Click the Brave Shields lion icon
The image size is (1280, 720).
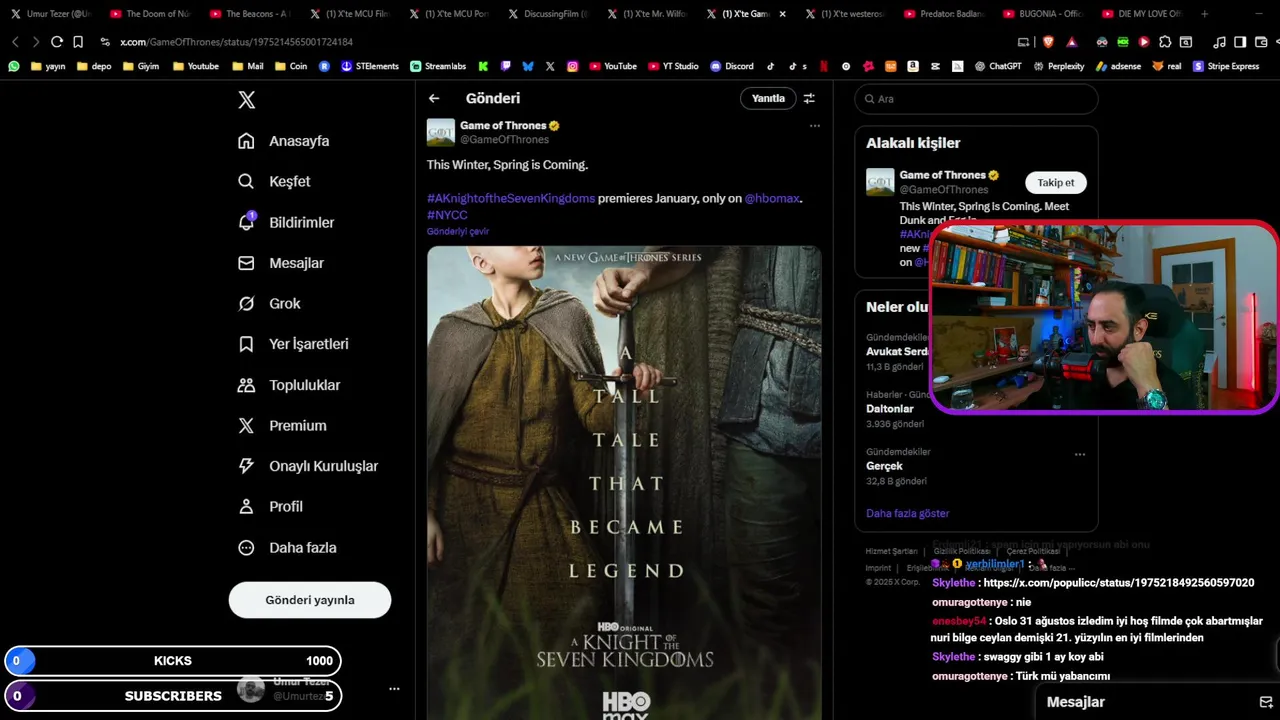[x=1048, y=42]
